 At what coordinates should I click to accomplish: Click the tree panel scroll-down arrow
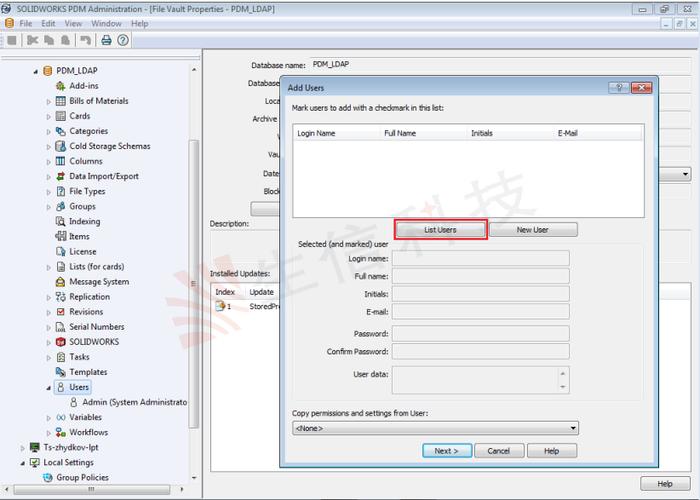(x=194, y=479)
